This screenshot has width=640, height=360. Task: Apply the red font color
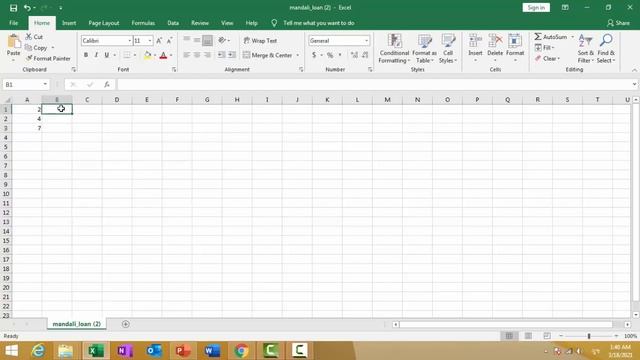[x=163, y=55]
